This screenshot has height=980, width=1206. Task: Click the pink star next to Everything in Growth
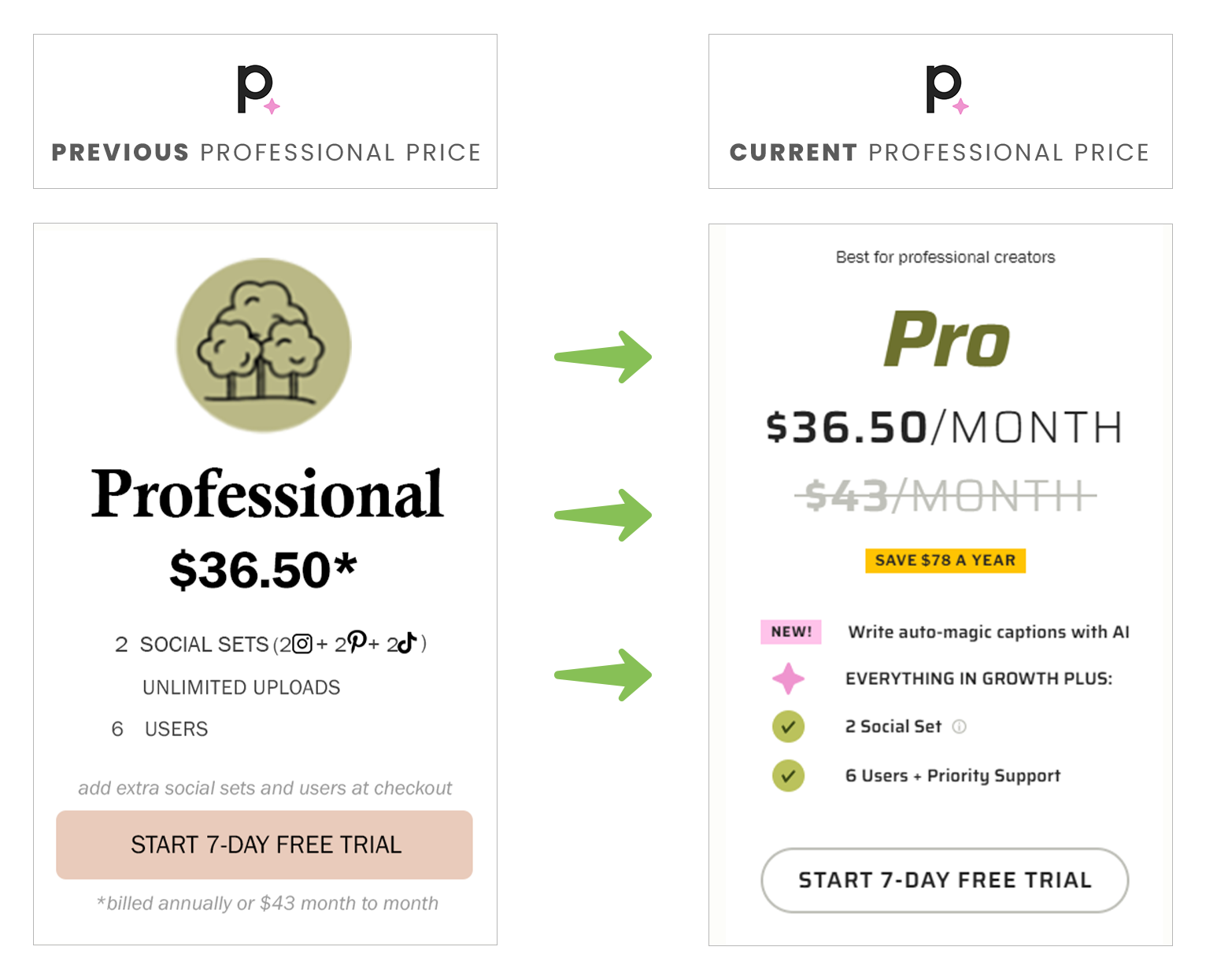pos(789,678)
